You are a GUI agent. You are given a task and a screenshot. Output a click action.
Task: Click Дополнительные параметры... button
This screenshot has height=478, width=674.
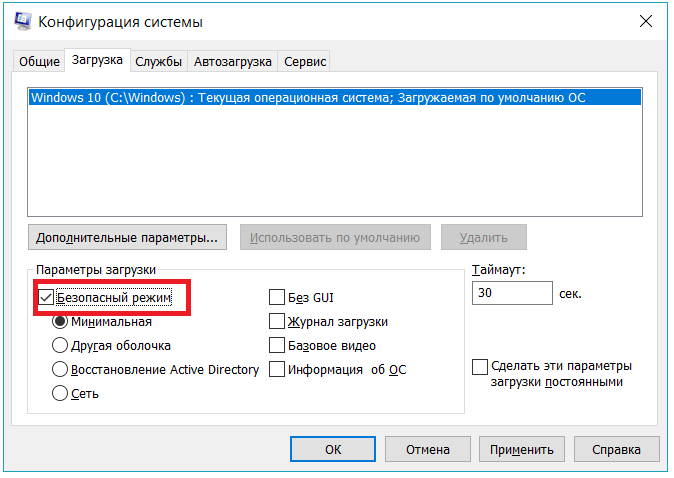tap(127, 237)
